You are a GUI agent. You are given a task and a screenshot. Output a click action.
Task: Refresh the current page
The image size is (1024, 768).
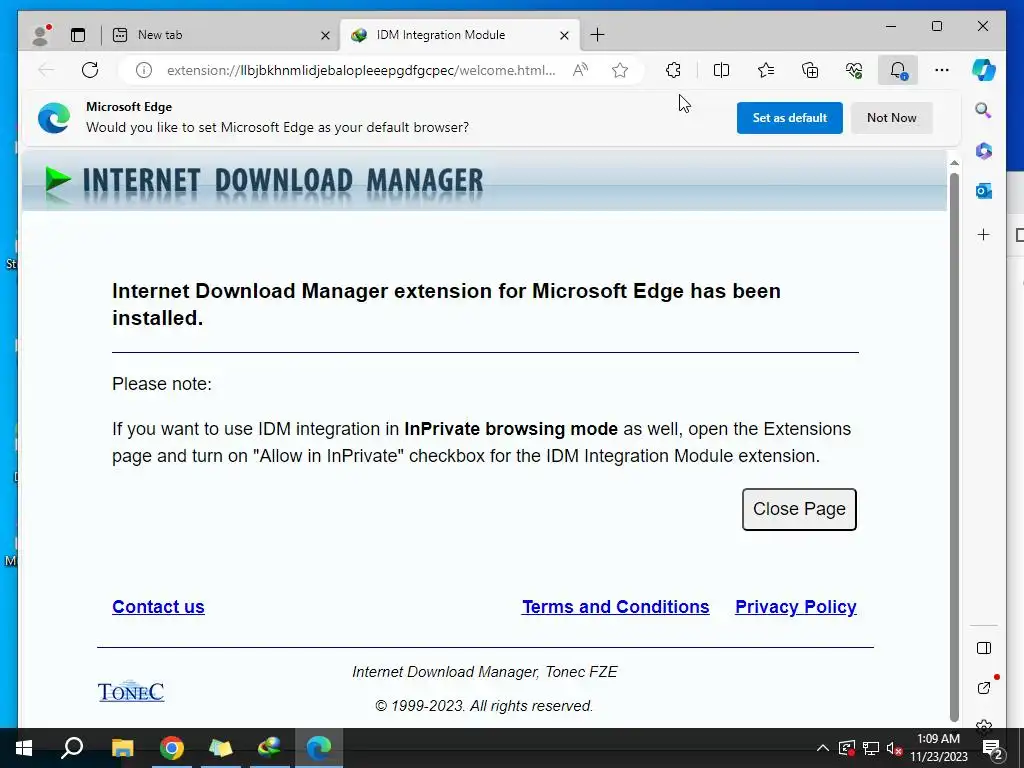(x=90, y=70)
